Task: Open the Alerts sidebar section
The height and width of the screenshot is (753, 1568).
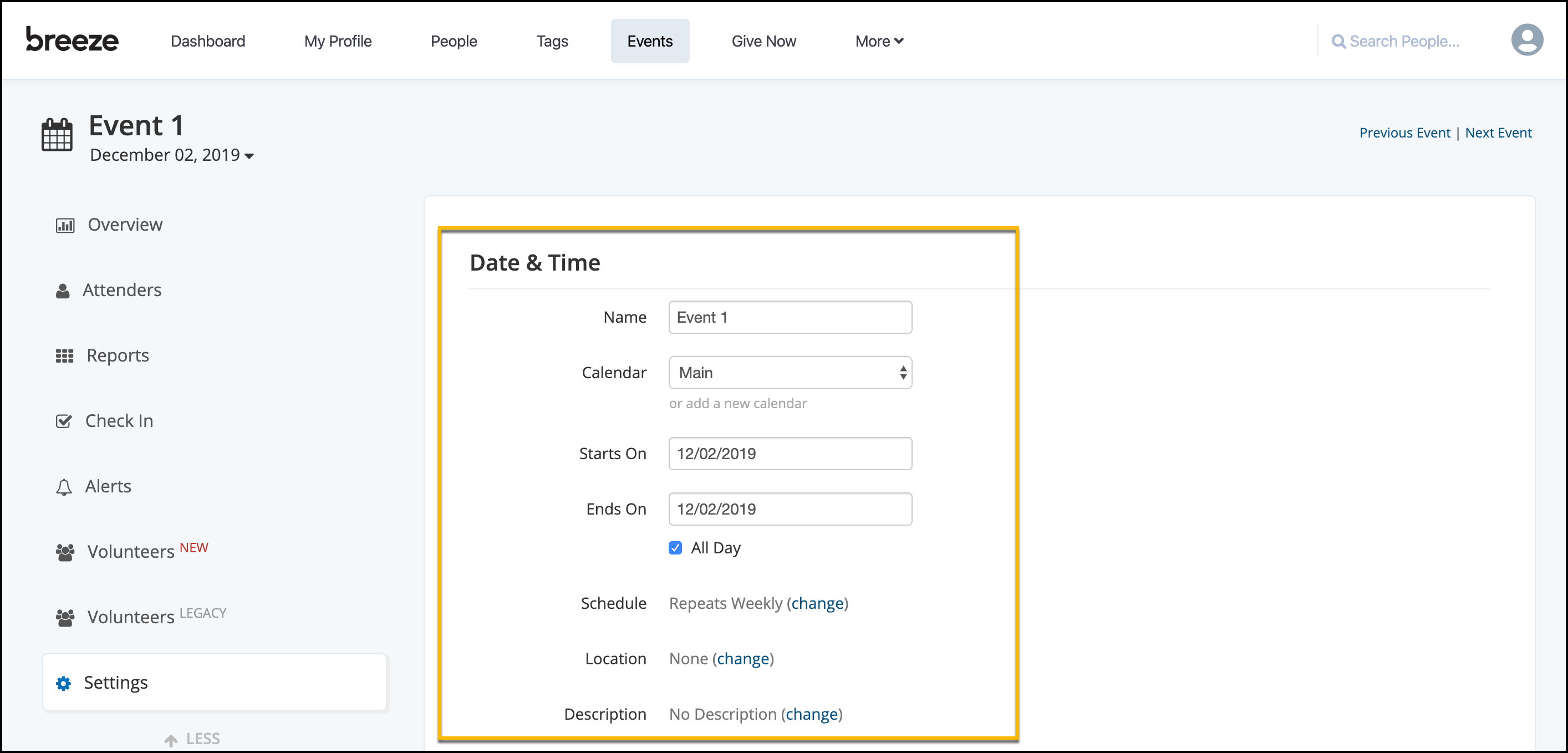Action: 94,486
